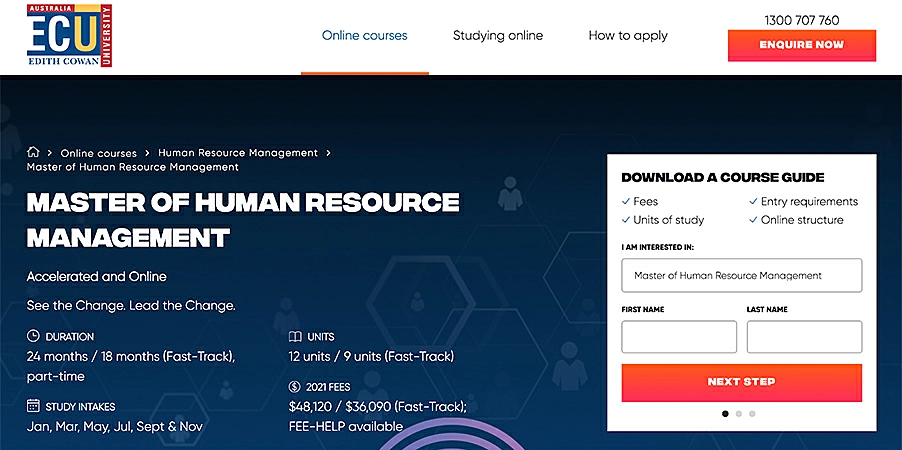The height and width of the screenshot is (450, 902).
Task: Click the 24 months / 18 months duration text
Action: click(131, 367)
